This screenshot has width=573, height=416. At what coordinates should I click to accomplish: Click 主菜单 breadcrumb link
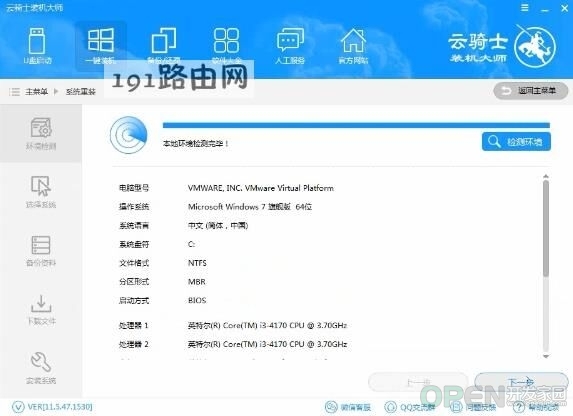click(37, 91)
